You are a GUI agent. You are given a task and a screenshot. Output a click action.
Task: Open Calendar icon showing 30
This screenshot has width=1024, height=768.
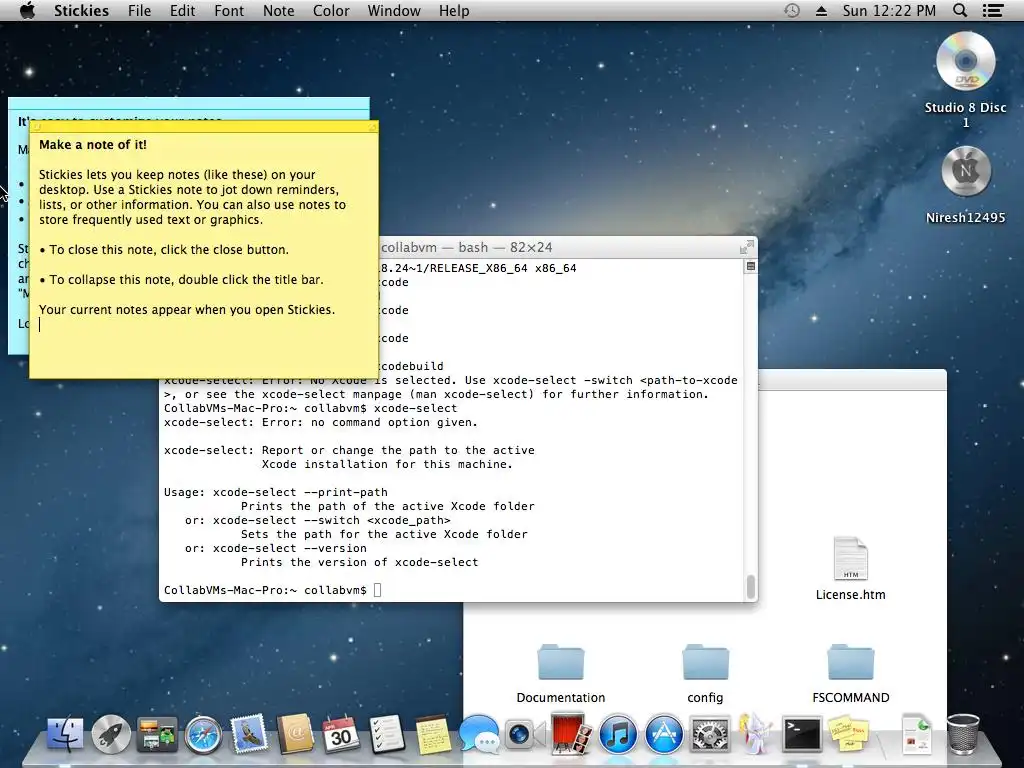coord(341,733)
